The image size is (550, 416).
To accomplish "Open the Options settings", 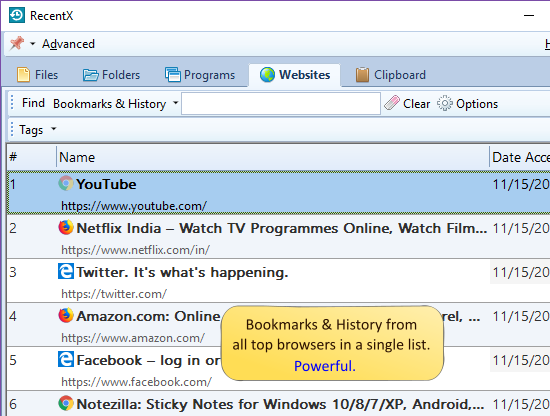I will click(x=477, y=104).
